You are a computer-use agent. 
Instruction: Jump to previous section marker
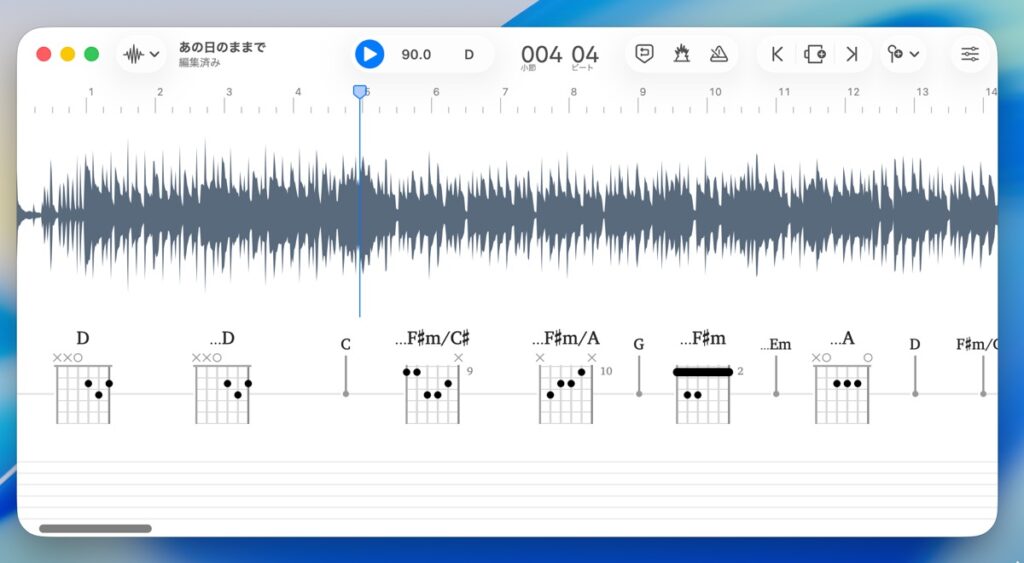coord(777,54)
